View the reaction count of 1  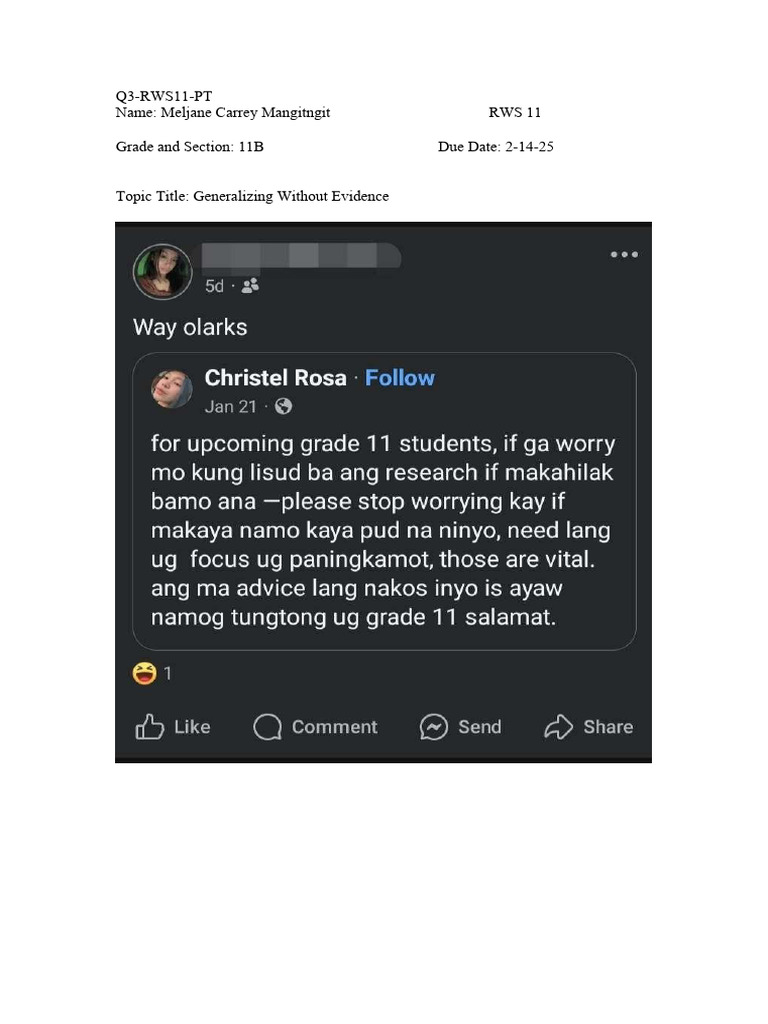pyautogui.click(x=168, y=674)
